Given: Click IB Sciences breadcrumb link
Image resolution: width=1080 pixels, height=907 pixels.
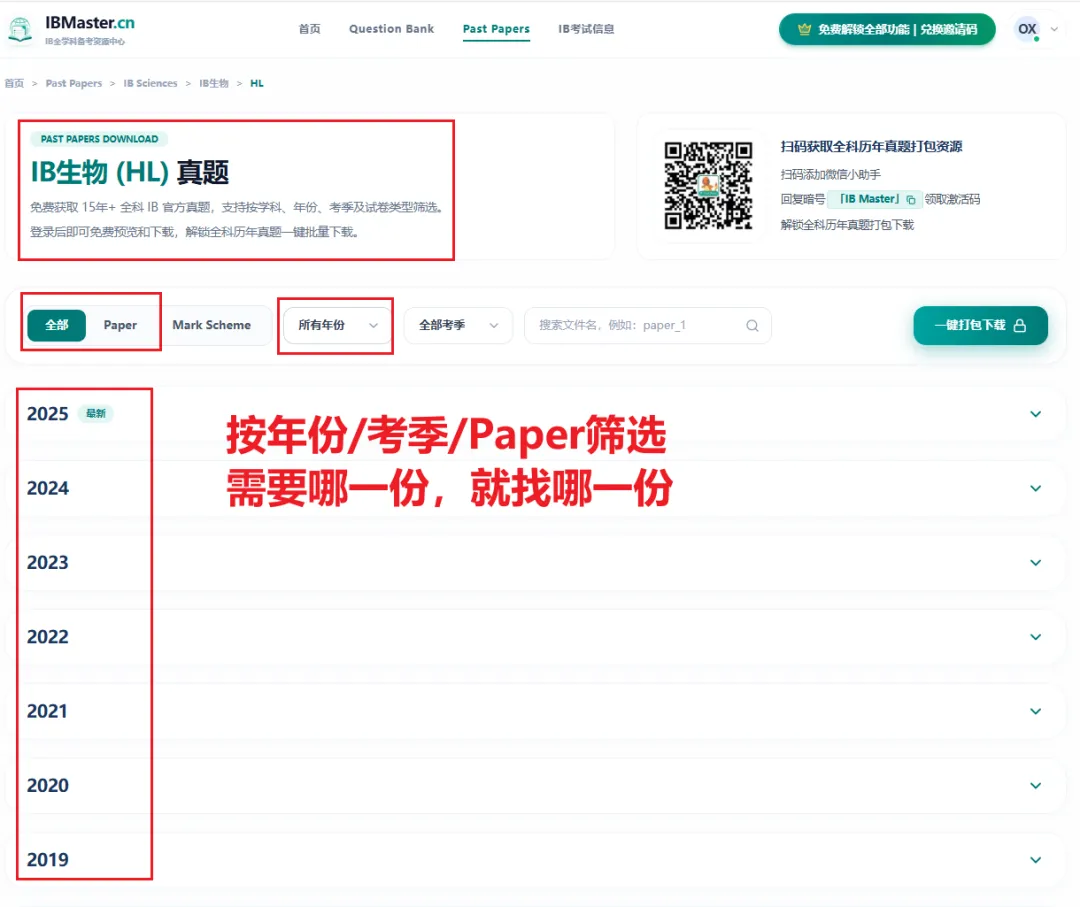Looking at the screenshot, I should [x=150, y=83].
